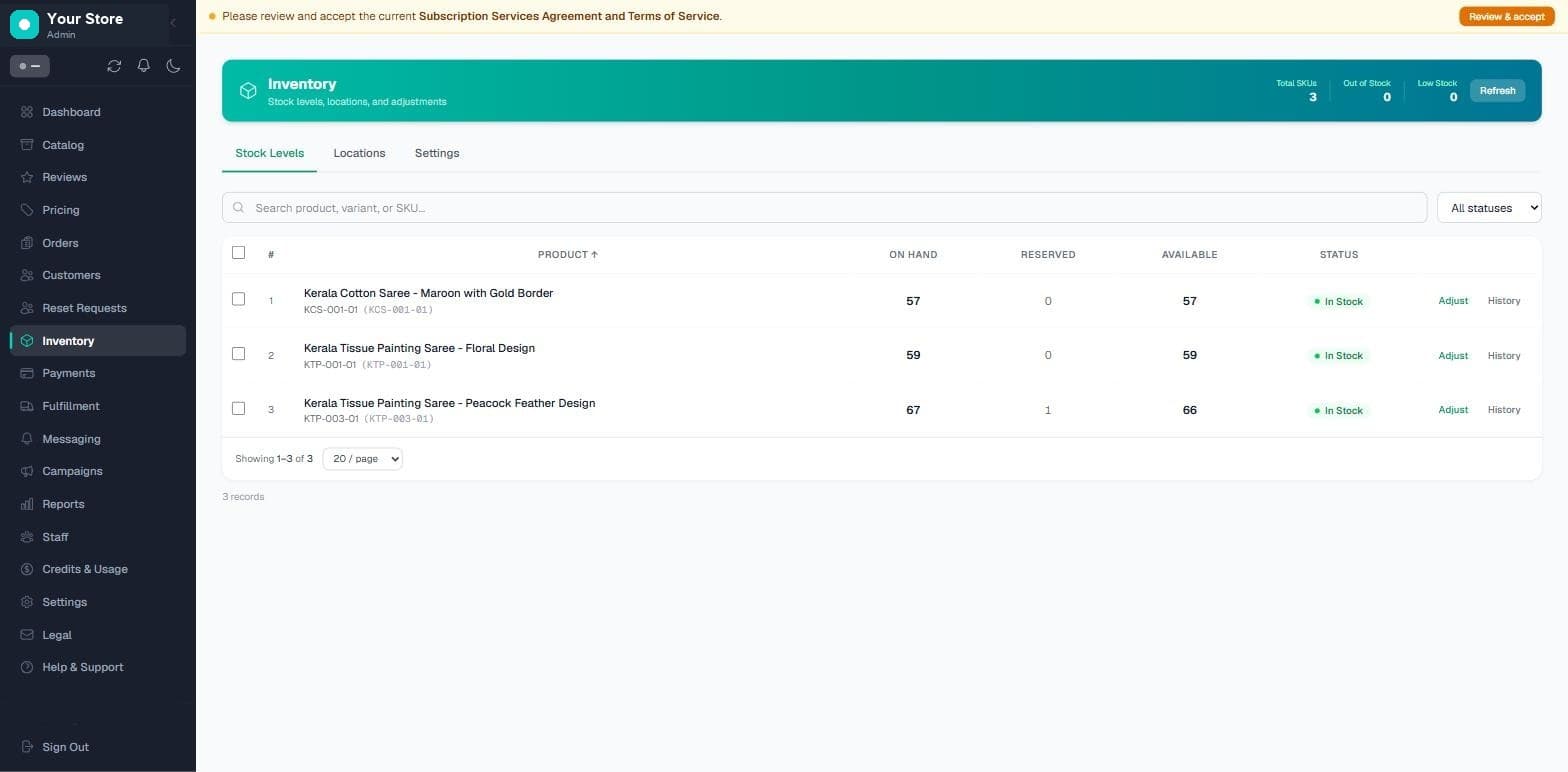Switch to the Stock Levels tab
Image resolution: width=1568 pixels, height=772 pixels.
click(x=269, y=153)
